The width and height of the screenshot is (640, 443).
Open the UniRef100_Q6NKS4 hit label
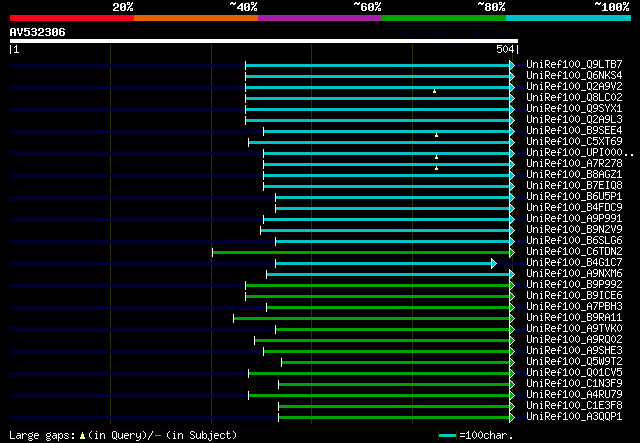pos(574,75)
